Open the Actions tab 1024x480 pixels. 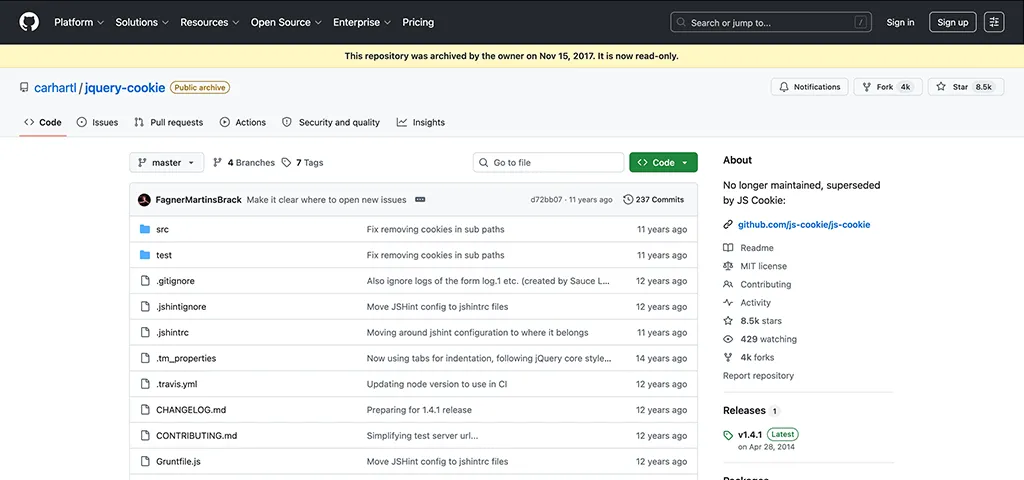point(243,122)
